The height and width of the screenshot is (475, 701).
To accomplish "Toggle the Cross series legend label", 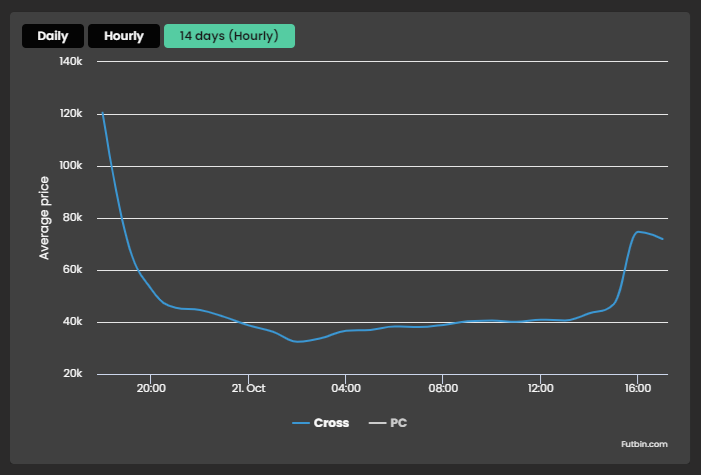I will (331, 423).
